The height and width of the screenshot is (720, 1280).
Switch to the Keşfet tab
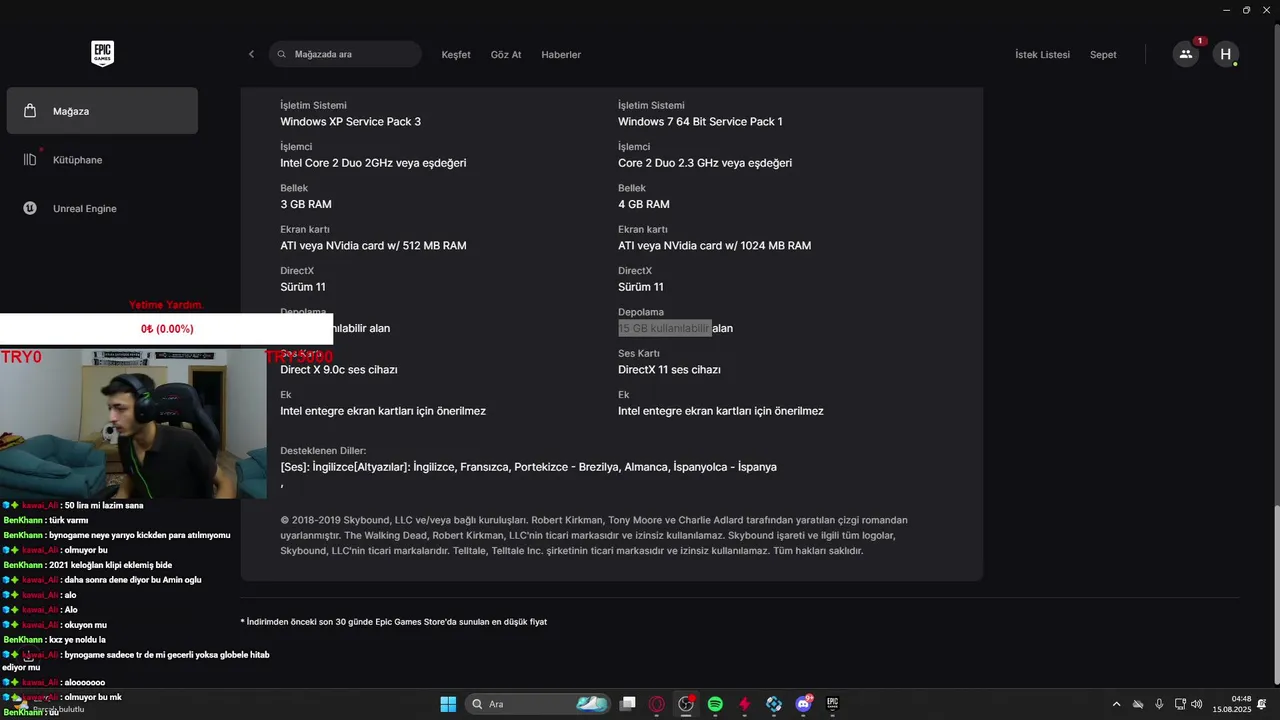456,54
